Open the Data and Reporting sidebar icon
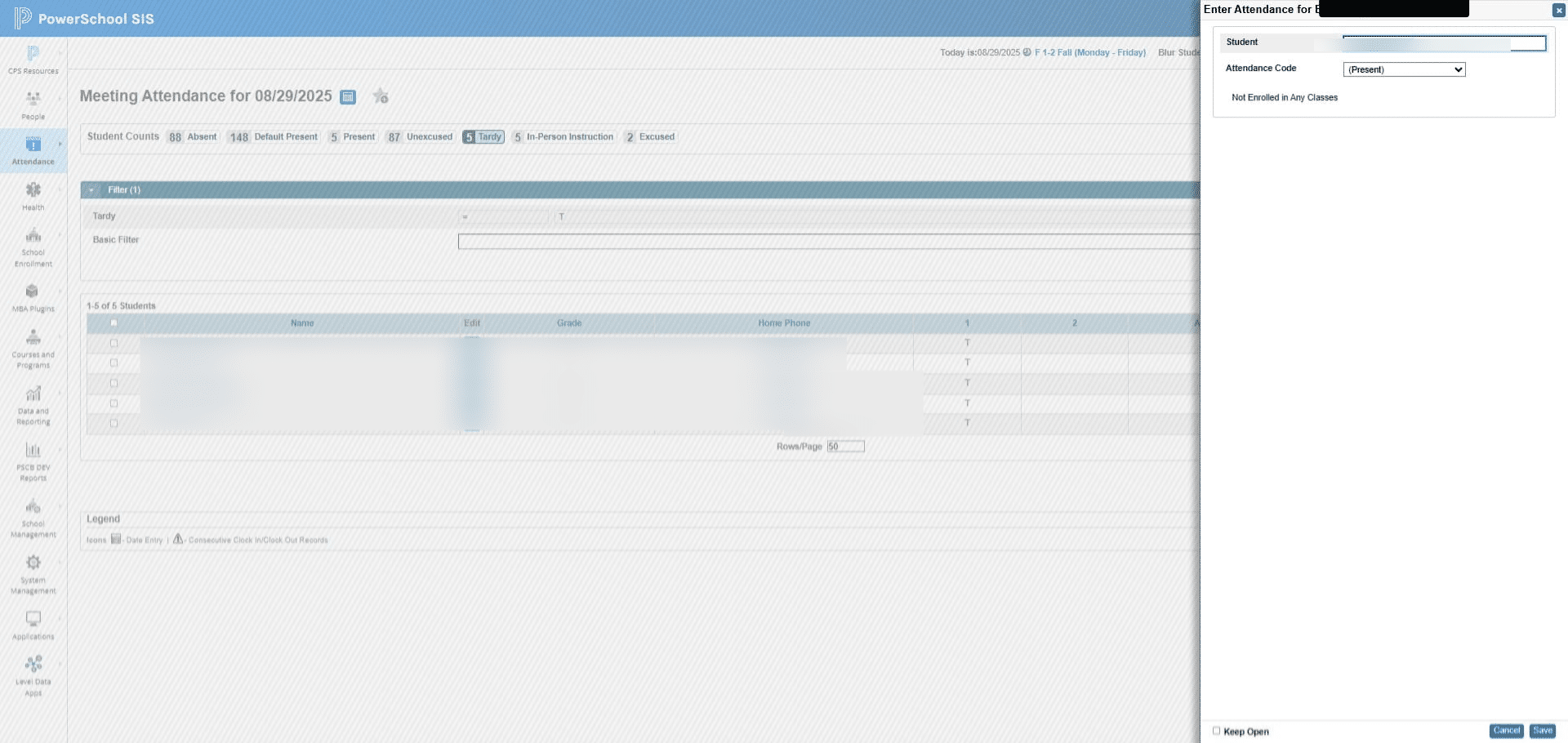The image size is (1568, 743). pyautogui.click(x=33, y=394)
